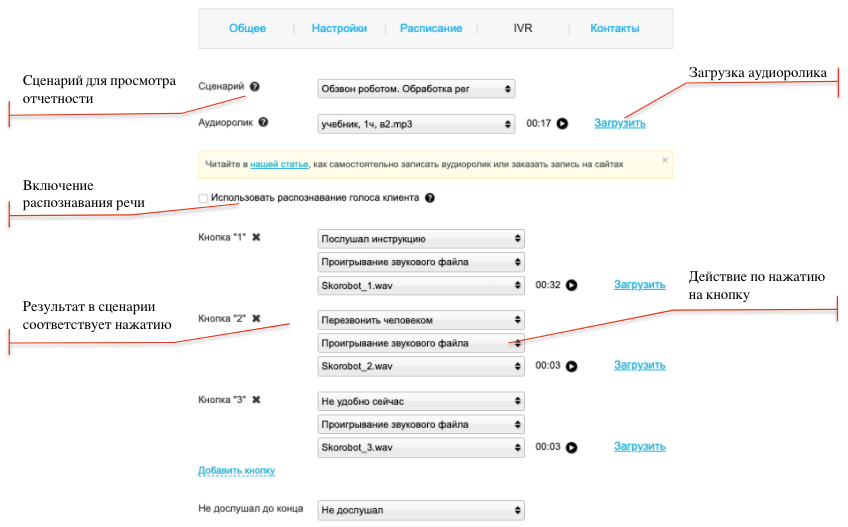Play the Skorobot_3.wav audio file

pyautogui.click(x=572, y=447)
